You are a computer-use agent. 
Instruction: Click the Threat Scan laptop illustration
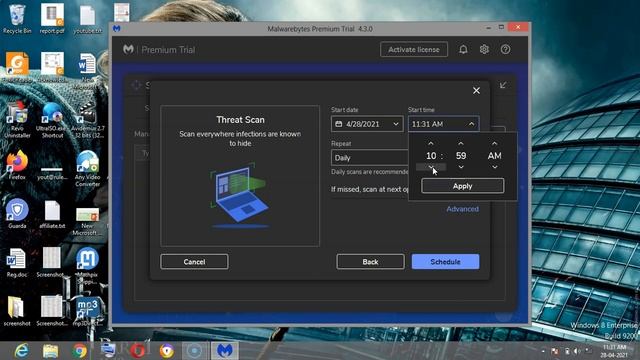pyautogui.click(x=240, y=195)
